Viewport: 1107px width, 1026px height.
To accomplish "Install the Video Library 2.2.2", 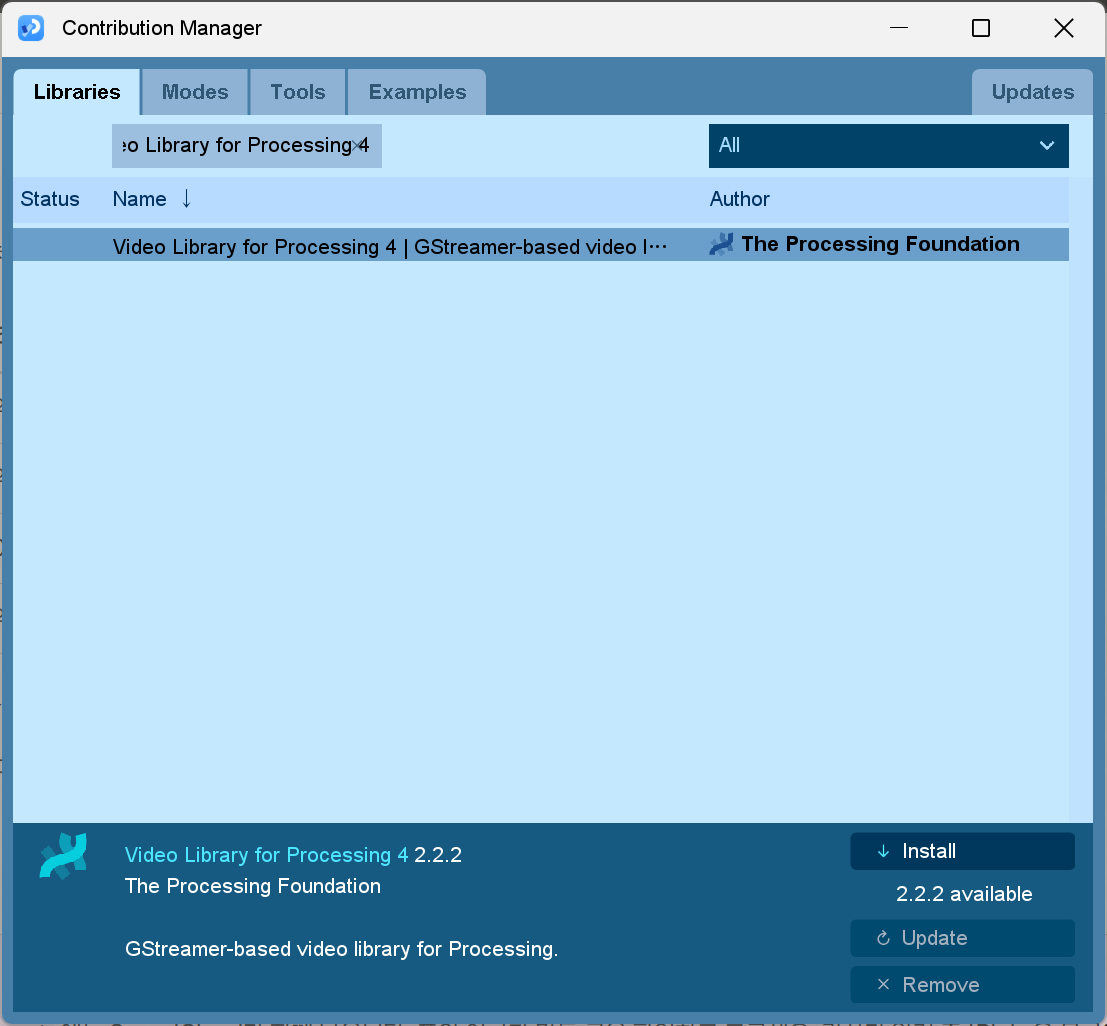I will click(x=962, y=851).
